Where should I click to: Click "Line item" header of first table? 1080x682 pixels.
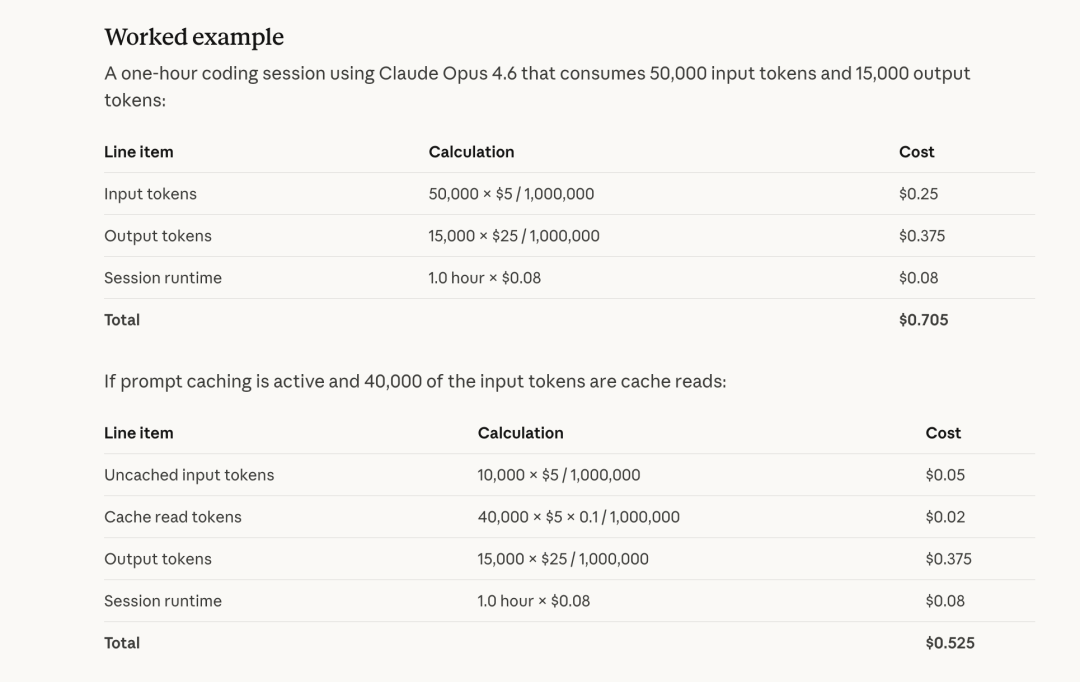pyautogui.click(x=139, y=152)
